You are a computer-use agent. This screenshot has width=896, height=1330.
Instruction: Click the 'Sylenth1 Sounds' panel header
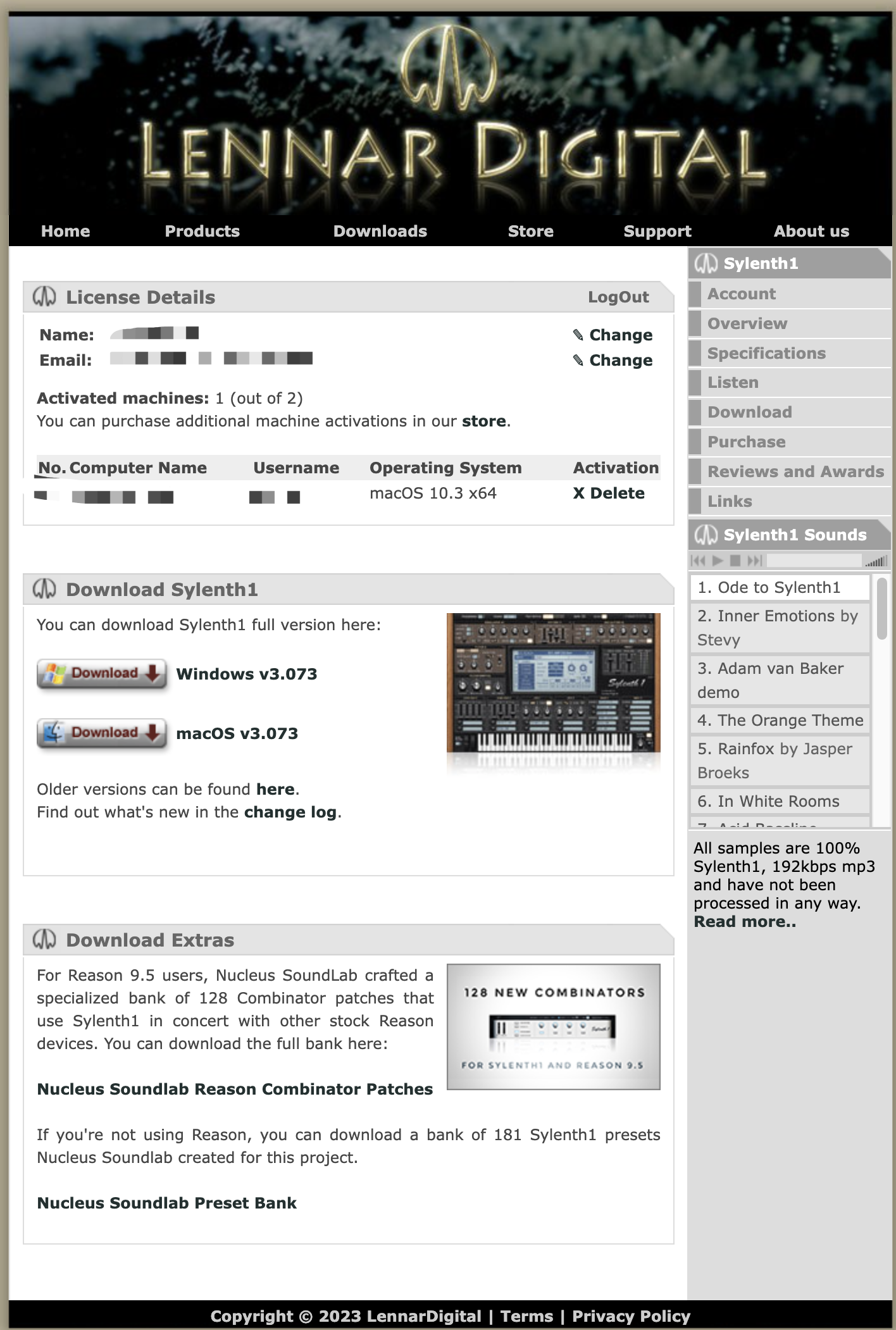click(789, 535)
